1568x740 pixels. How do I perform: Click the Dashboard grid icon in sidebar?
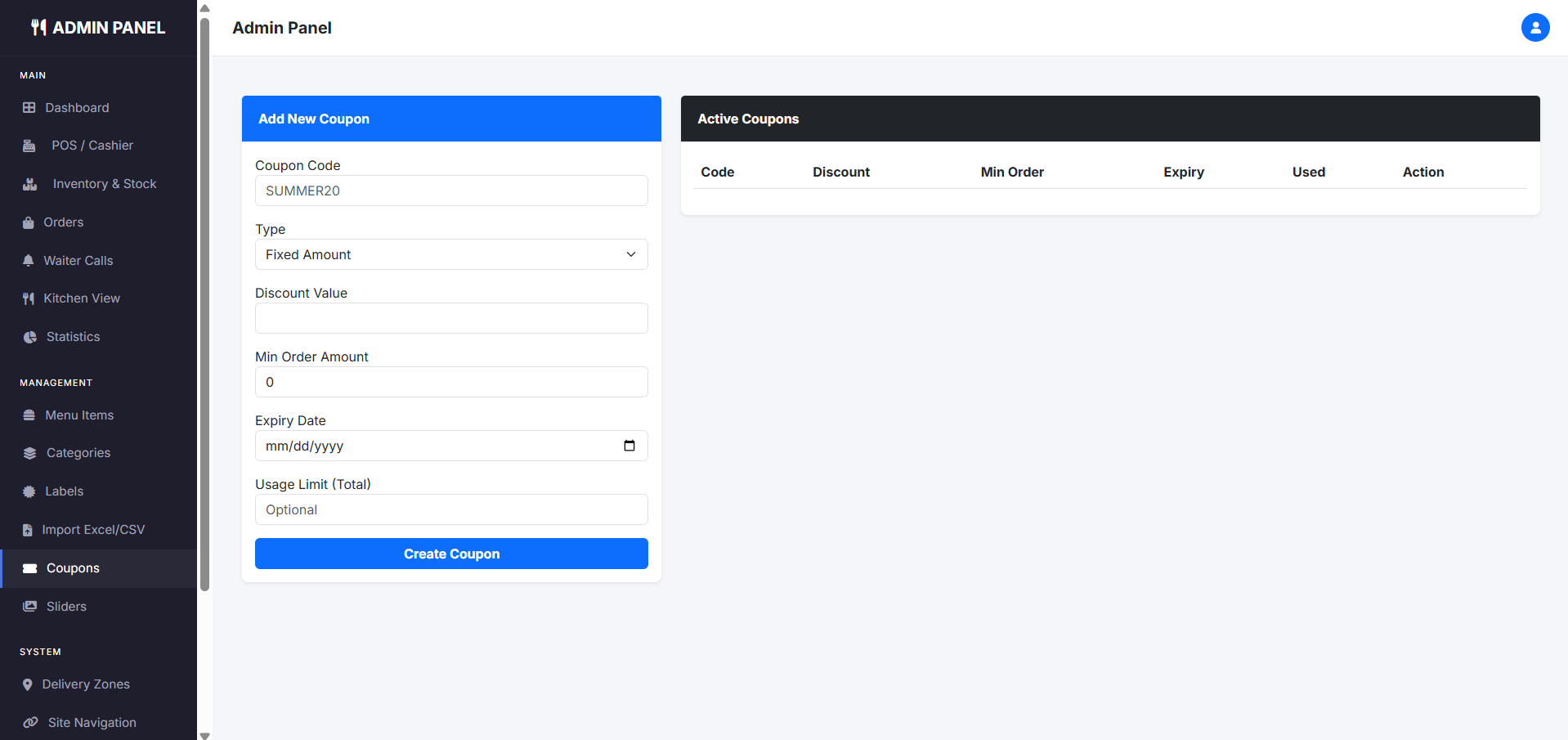click(29, 108)
